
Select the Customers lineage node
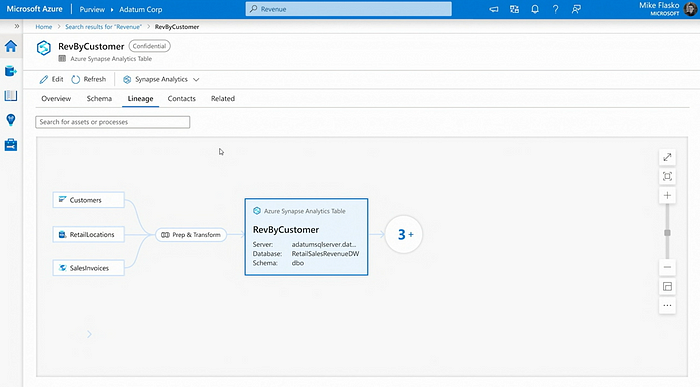coord(88,200)
